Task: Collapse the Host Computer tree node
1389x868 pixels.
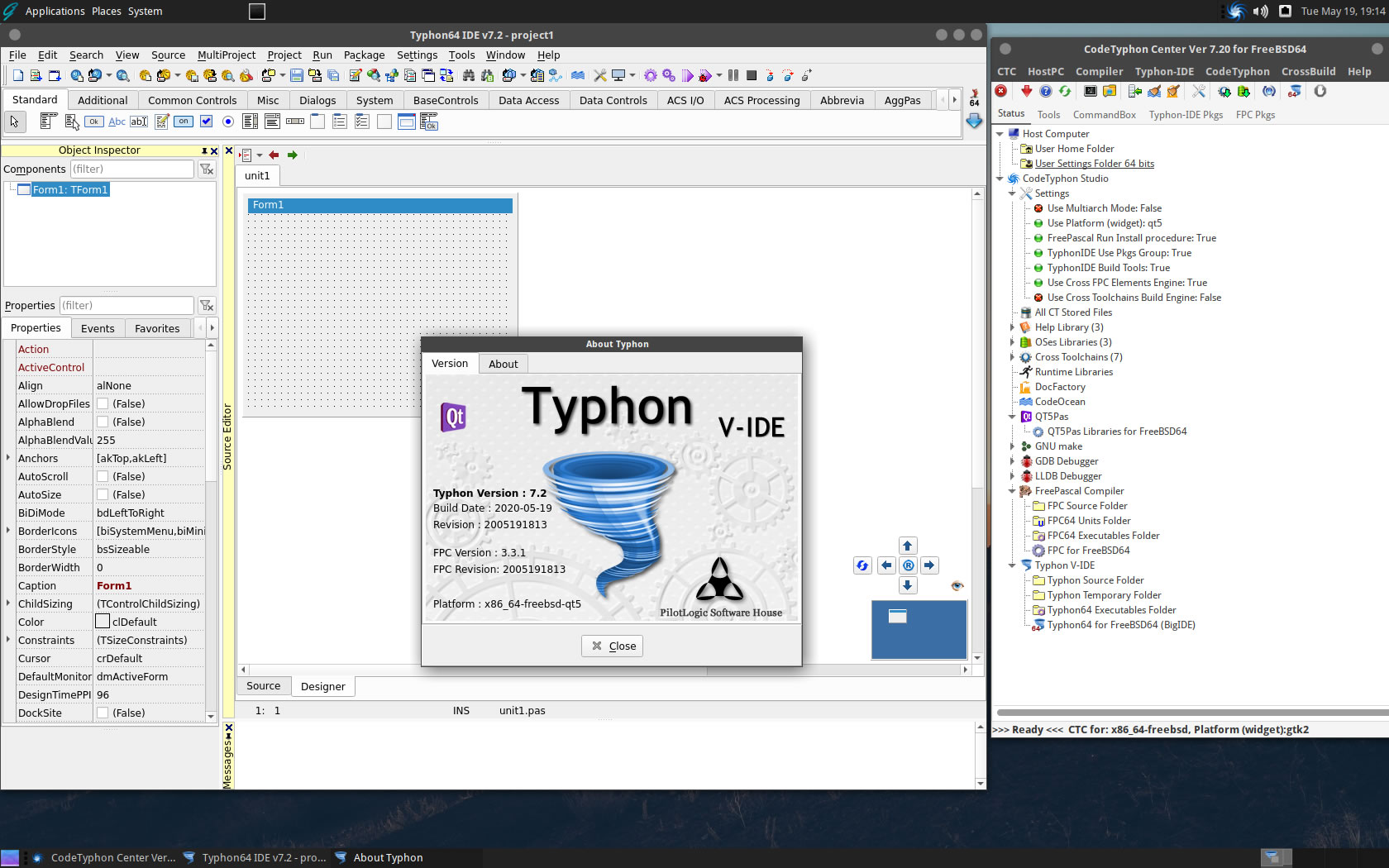Action: click(x=1000, y=133)
